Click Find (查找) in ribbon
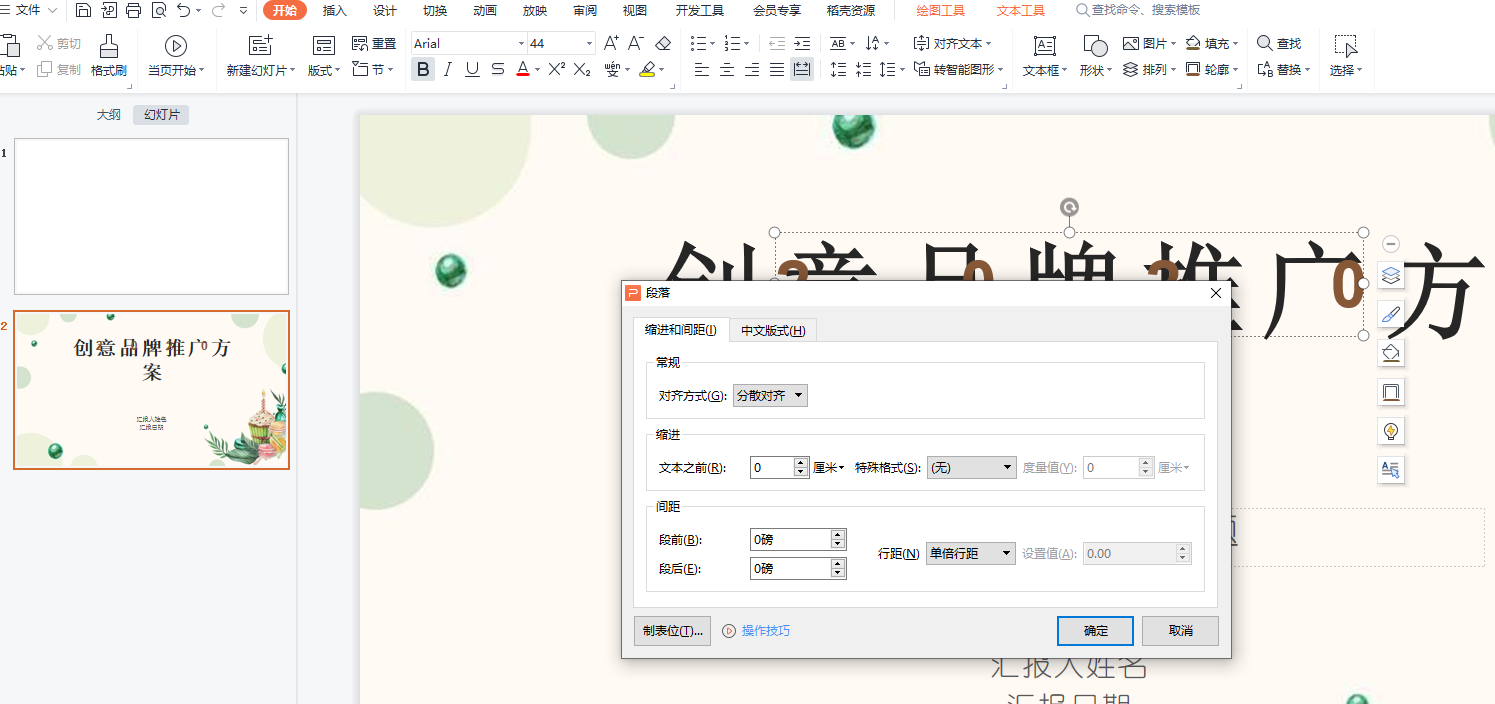1495x704 pixels. (1279, 43)
